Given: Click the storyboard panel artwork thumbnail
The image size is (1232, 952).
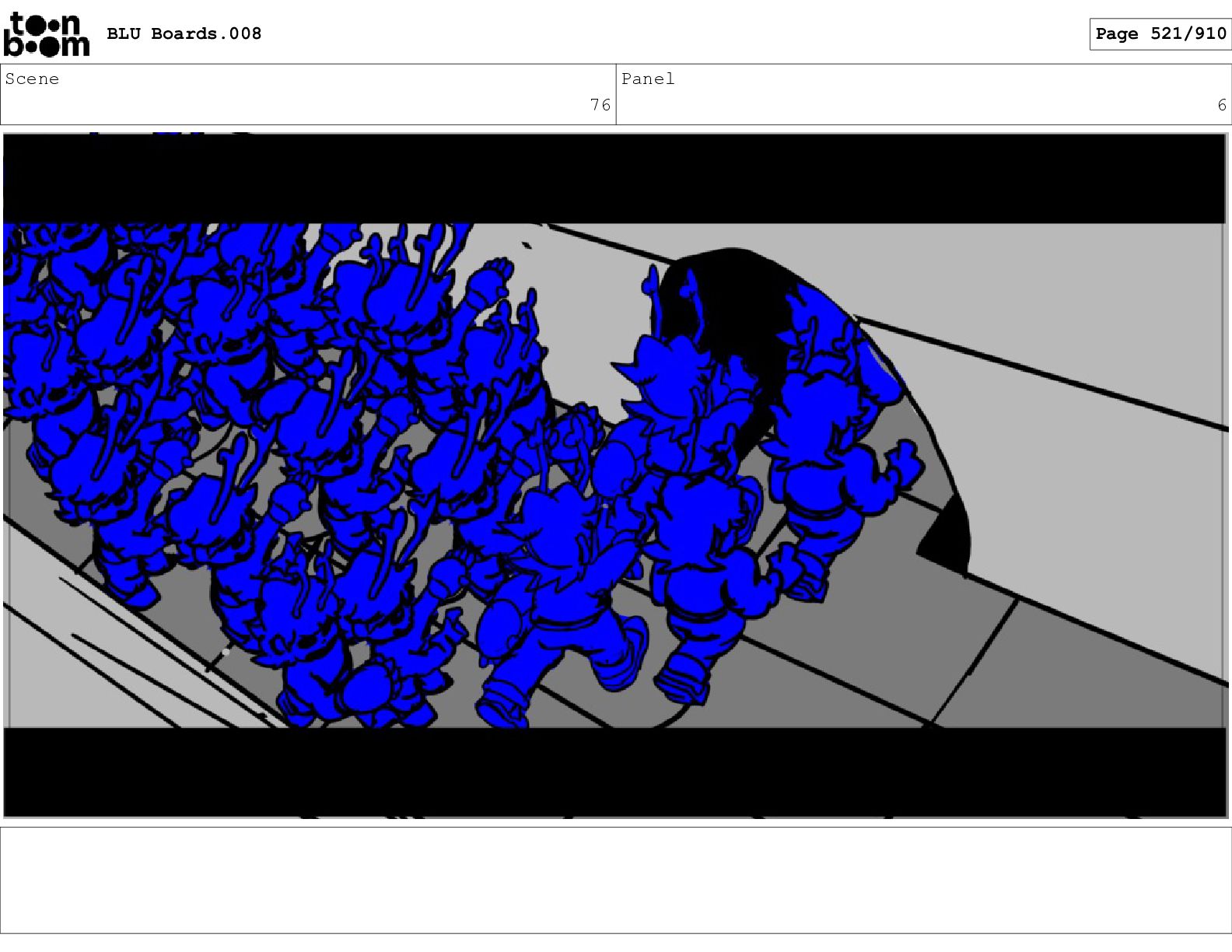Looking at the screenshot, I should click(615, 475).
